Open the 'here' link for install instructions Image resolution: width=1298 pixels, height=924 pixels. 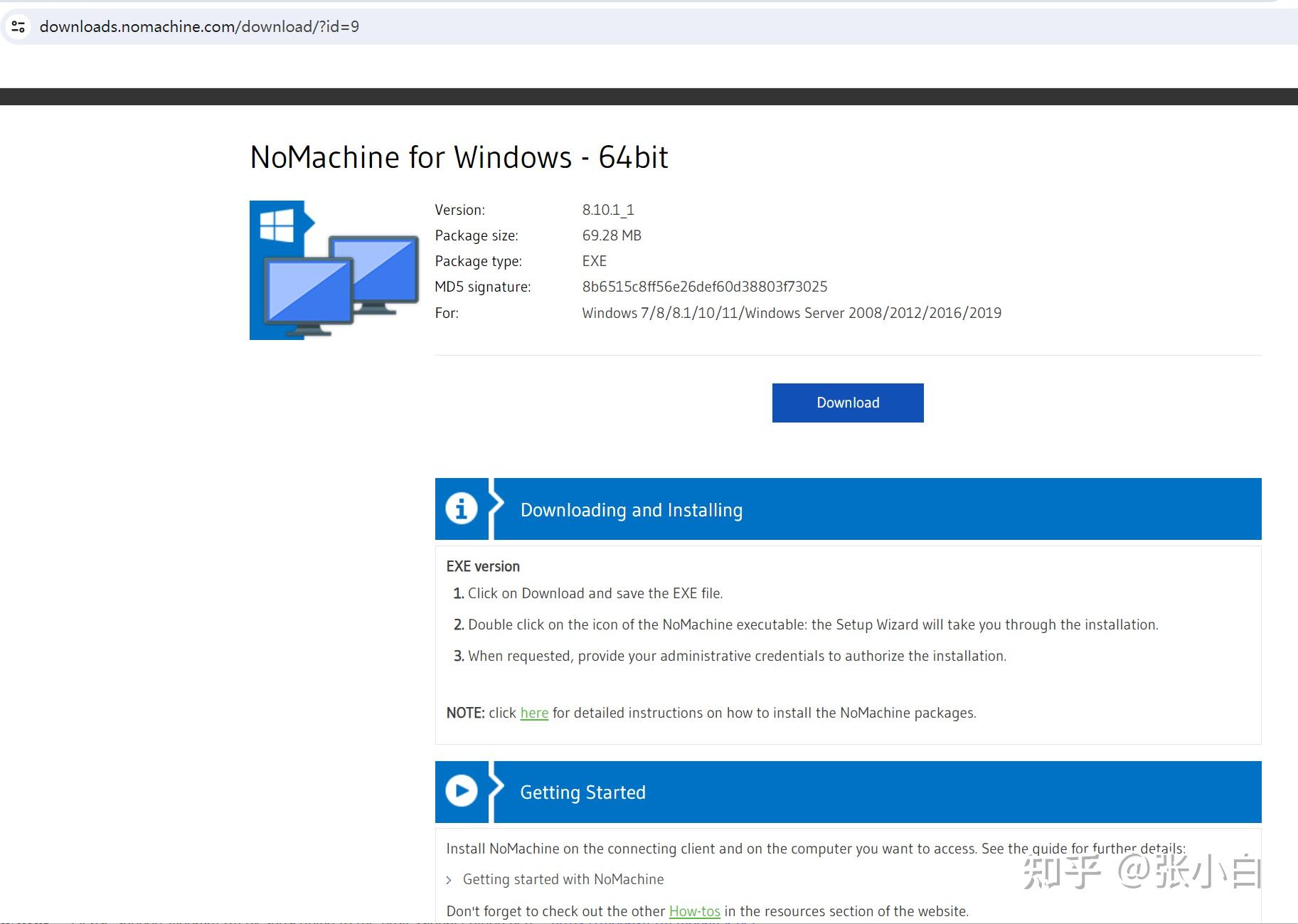(x=534, y=713)
